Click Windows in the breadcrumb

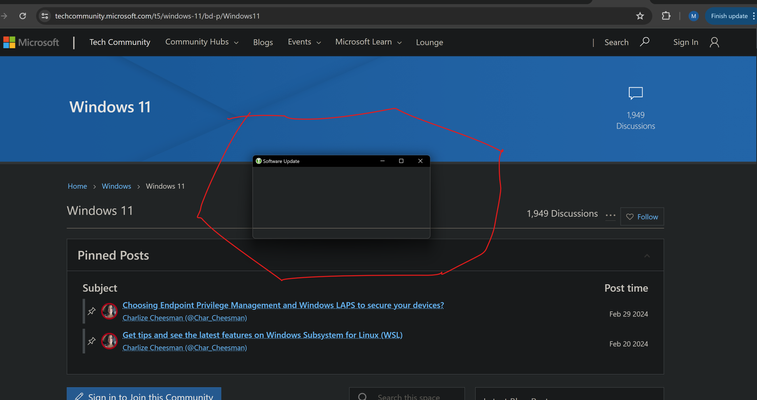116,186
